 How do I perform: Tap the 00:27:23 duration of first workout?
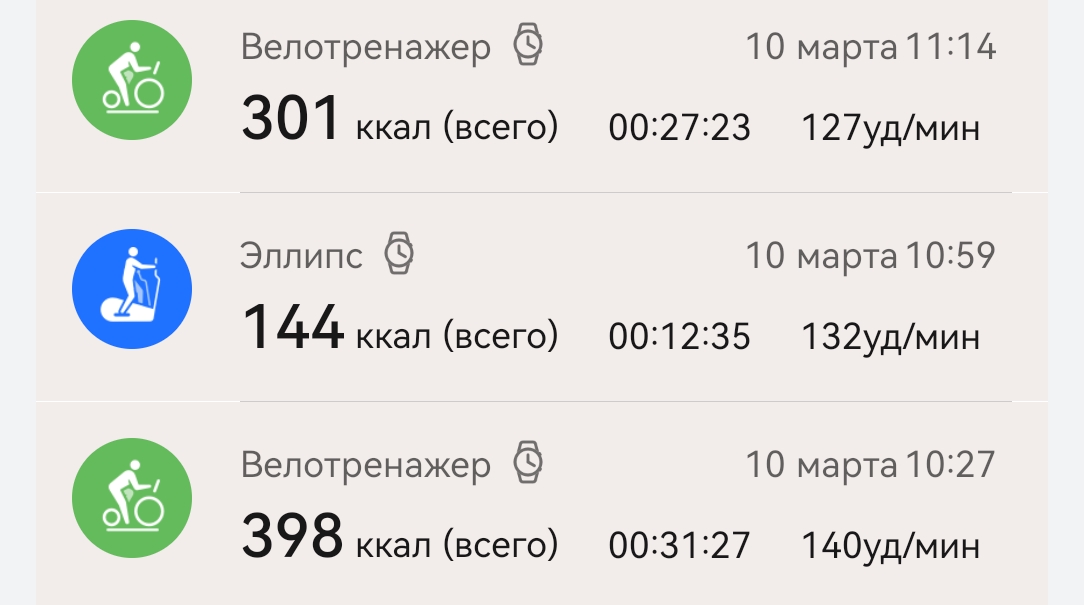click(679, 128)
